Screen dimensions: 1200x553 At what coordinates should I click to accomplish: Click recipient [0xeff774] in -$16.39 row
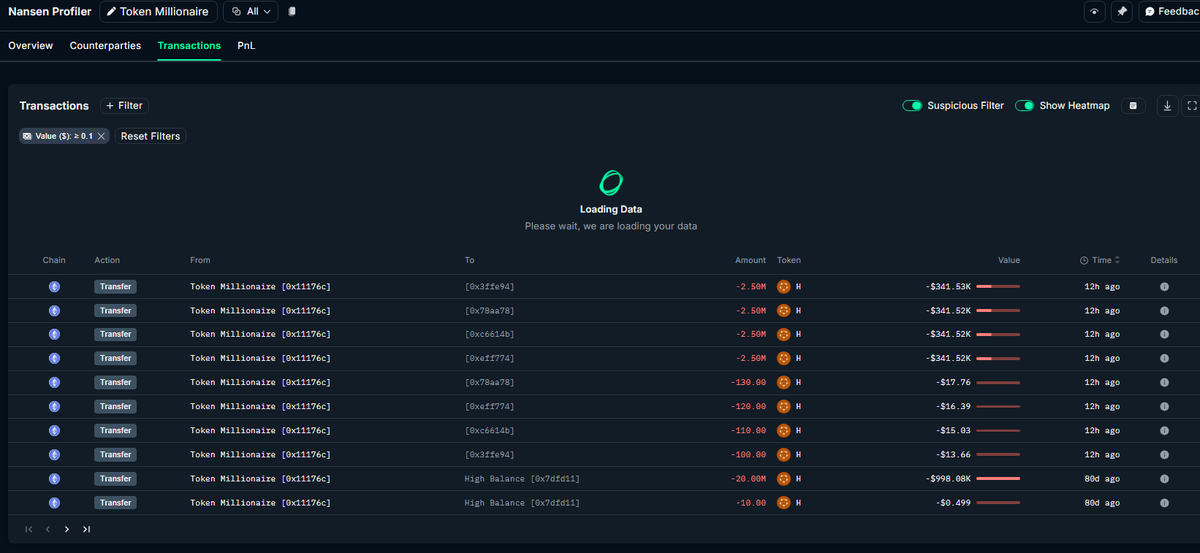click(489, 407)
